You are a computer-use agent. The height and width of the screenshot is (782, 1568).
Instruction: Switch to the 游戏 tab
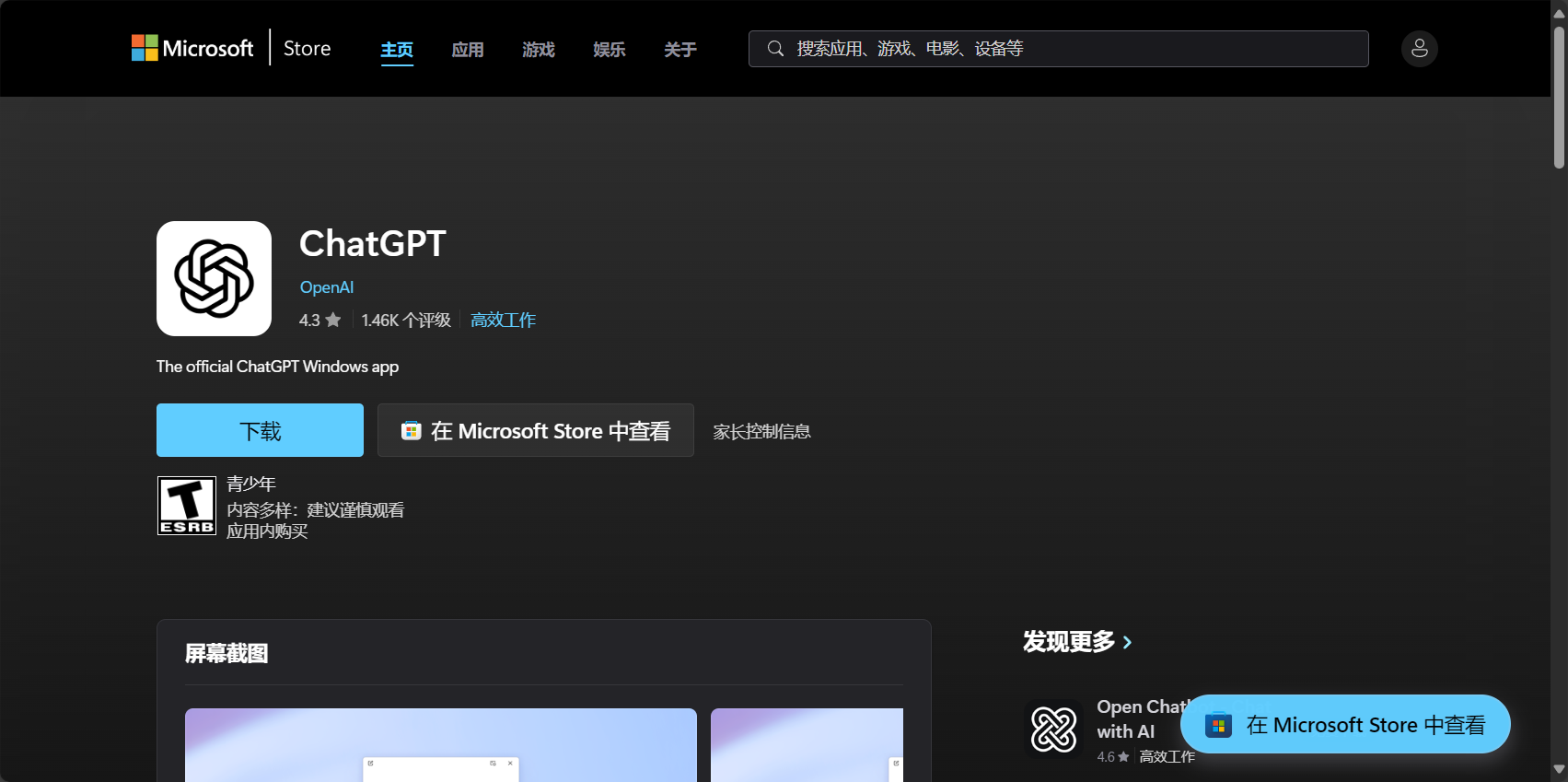pos(539,50)
